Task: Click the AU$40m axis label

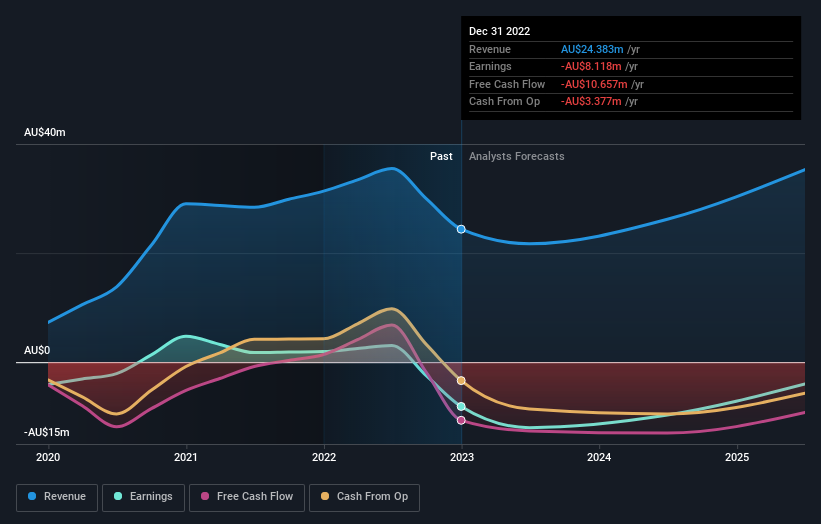Action: pyautogui.click(x=45, y=132)
